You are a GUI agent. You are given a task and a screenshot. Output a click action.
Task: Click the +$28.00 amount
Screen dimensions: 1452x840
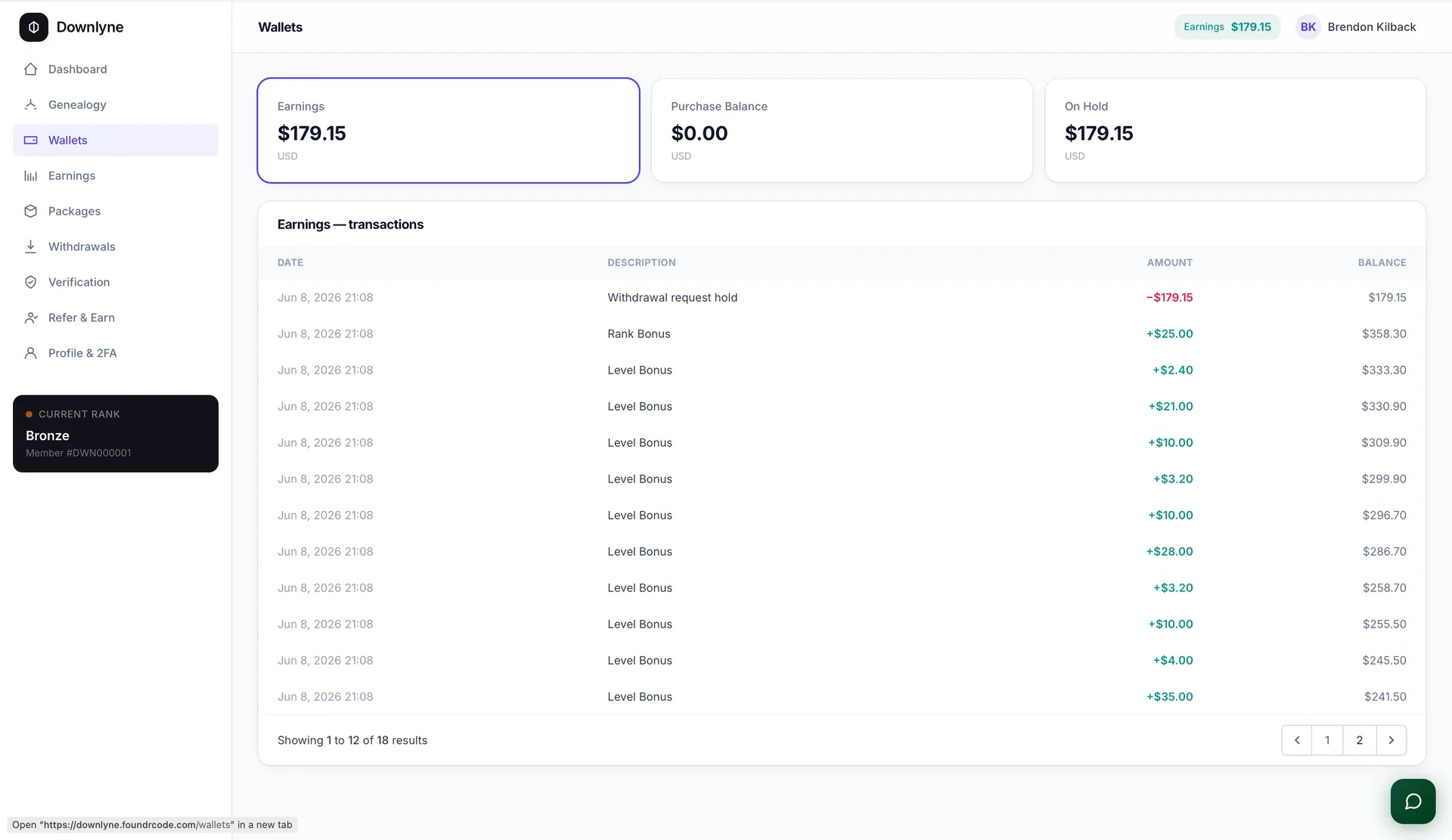click(x=1169, y=552)
